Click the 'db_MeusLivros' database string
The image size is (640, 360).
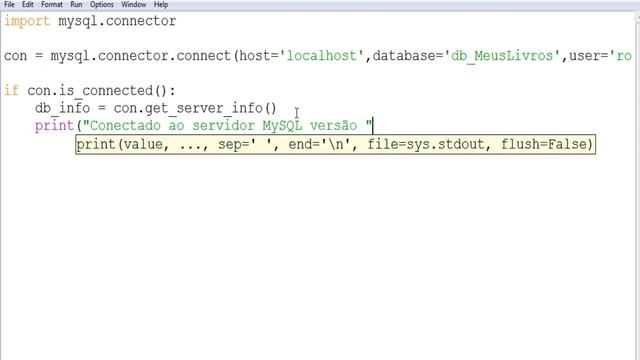point(502,56)
